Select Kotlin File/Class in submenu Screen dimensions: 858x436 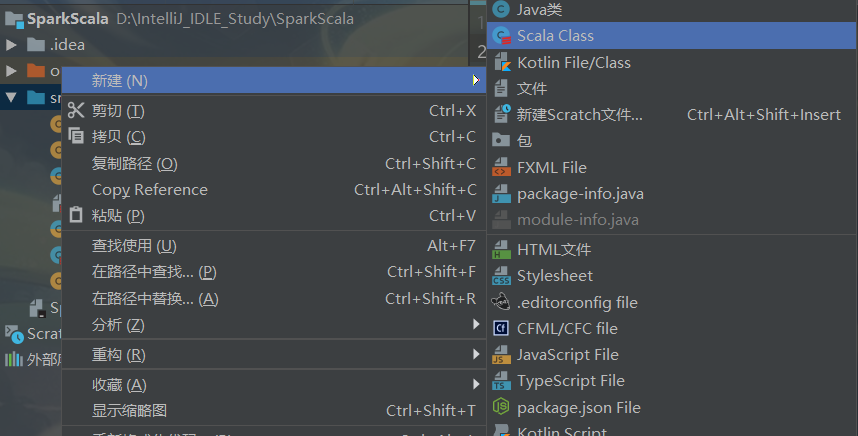point(671,62)
